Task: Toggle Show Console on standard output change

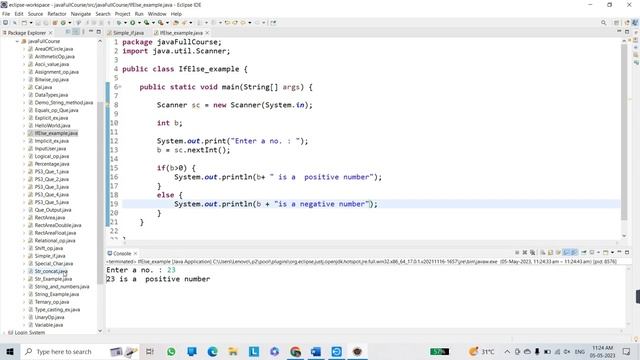Action: pyautogui.click(x=566, y=253)
